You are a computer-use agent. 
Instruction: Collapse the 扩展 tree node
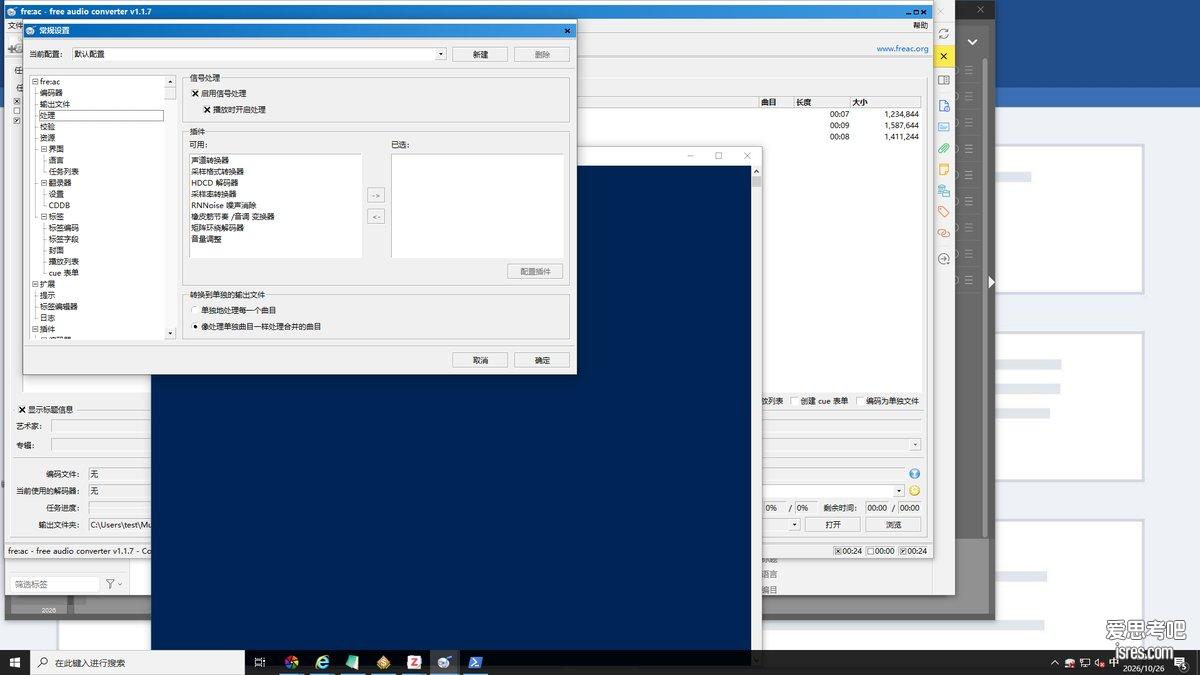pos(35,284)
